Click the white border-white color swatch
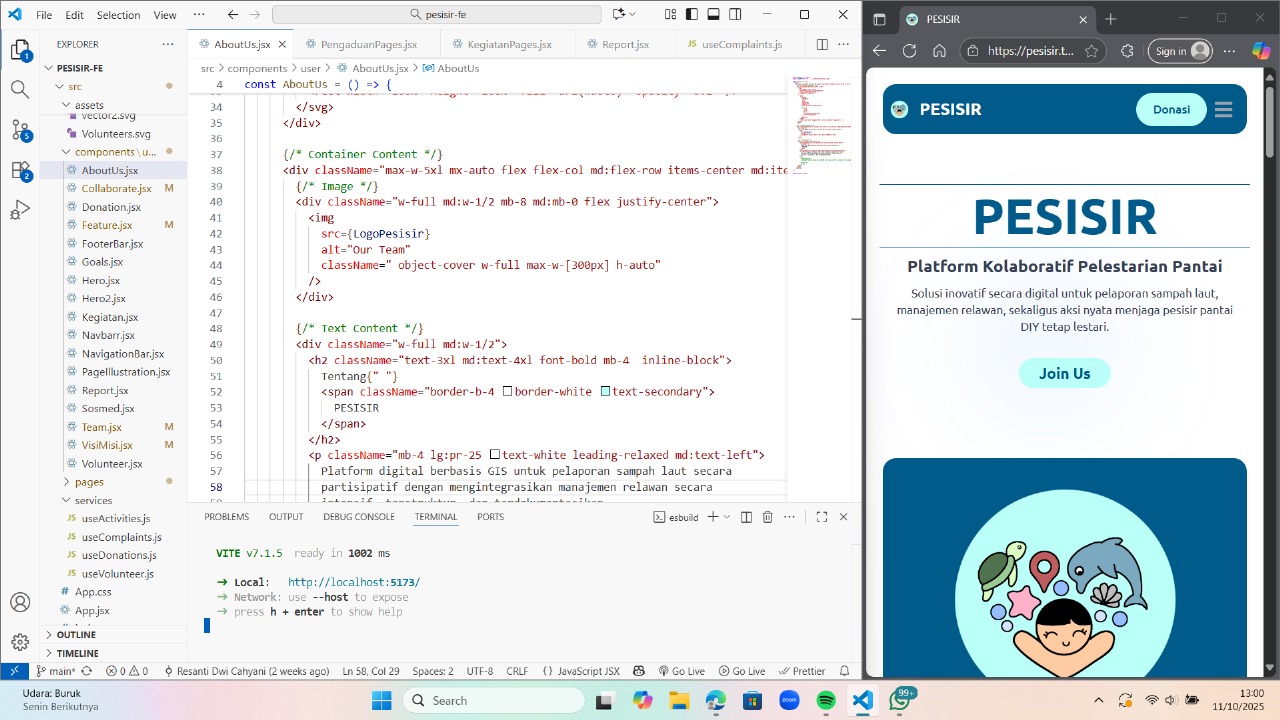The height and width of the screenshot is (720, 1280). 507,392
